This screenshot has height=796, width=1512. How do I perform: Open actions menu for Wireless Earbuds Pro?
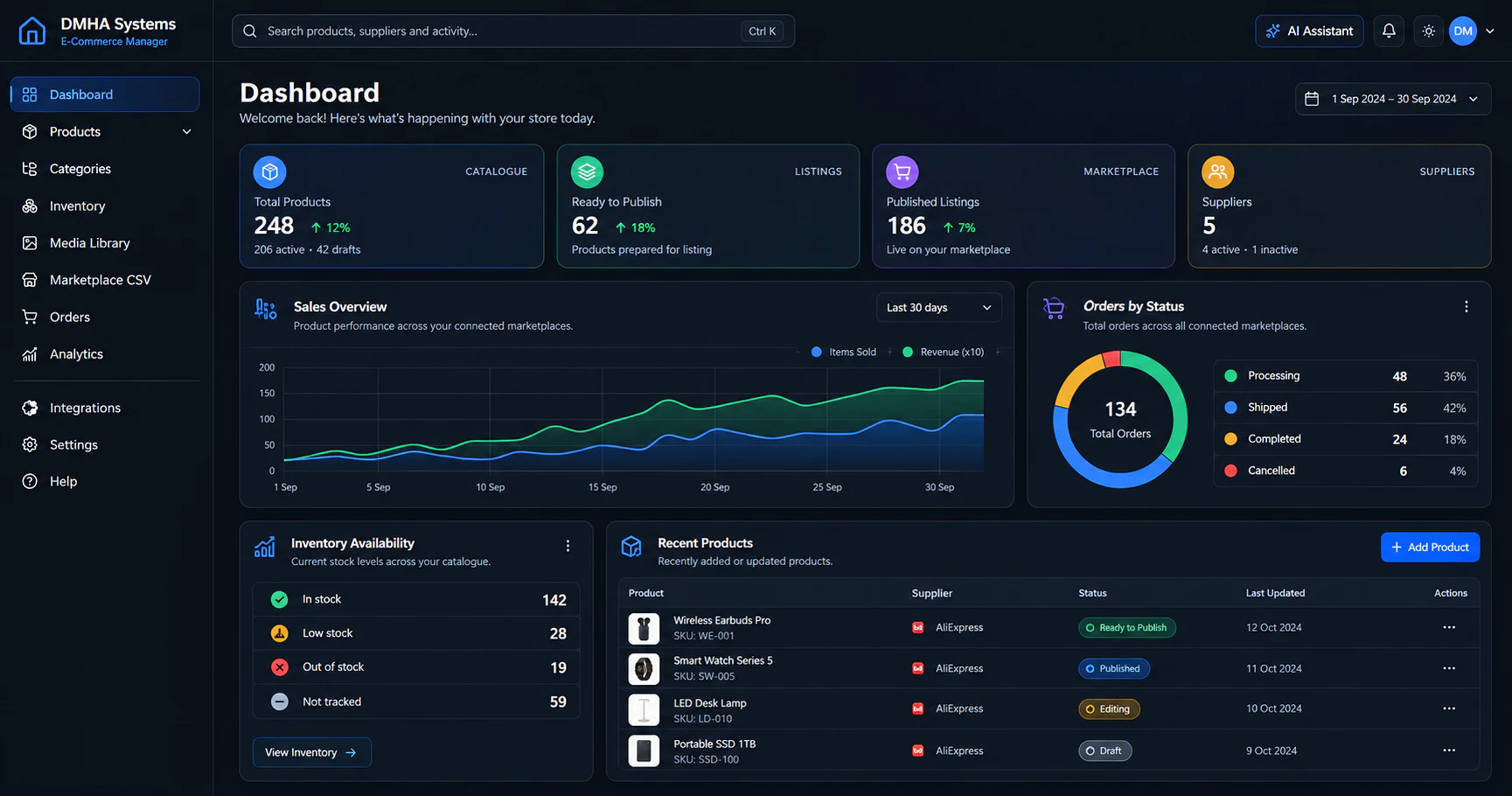click(x=1449, y=627)
